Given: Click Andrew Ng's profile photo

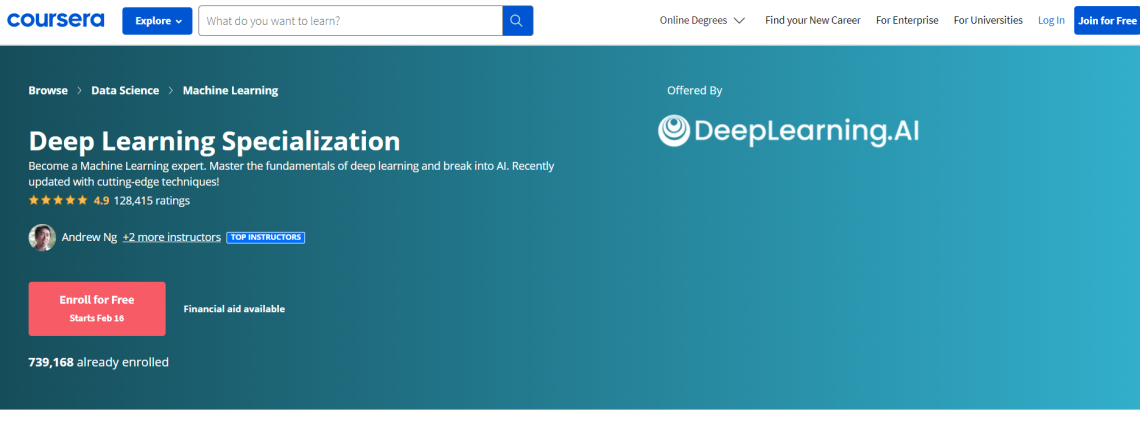Looking at the screenshot, I should 42,237.
